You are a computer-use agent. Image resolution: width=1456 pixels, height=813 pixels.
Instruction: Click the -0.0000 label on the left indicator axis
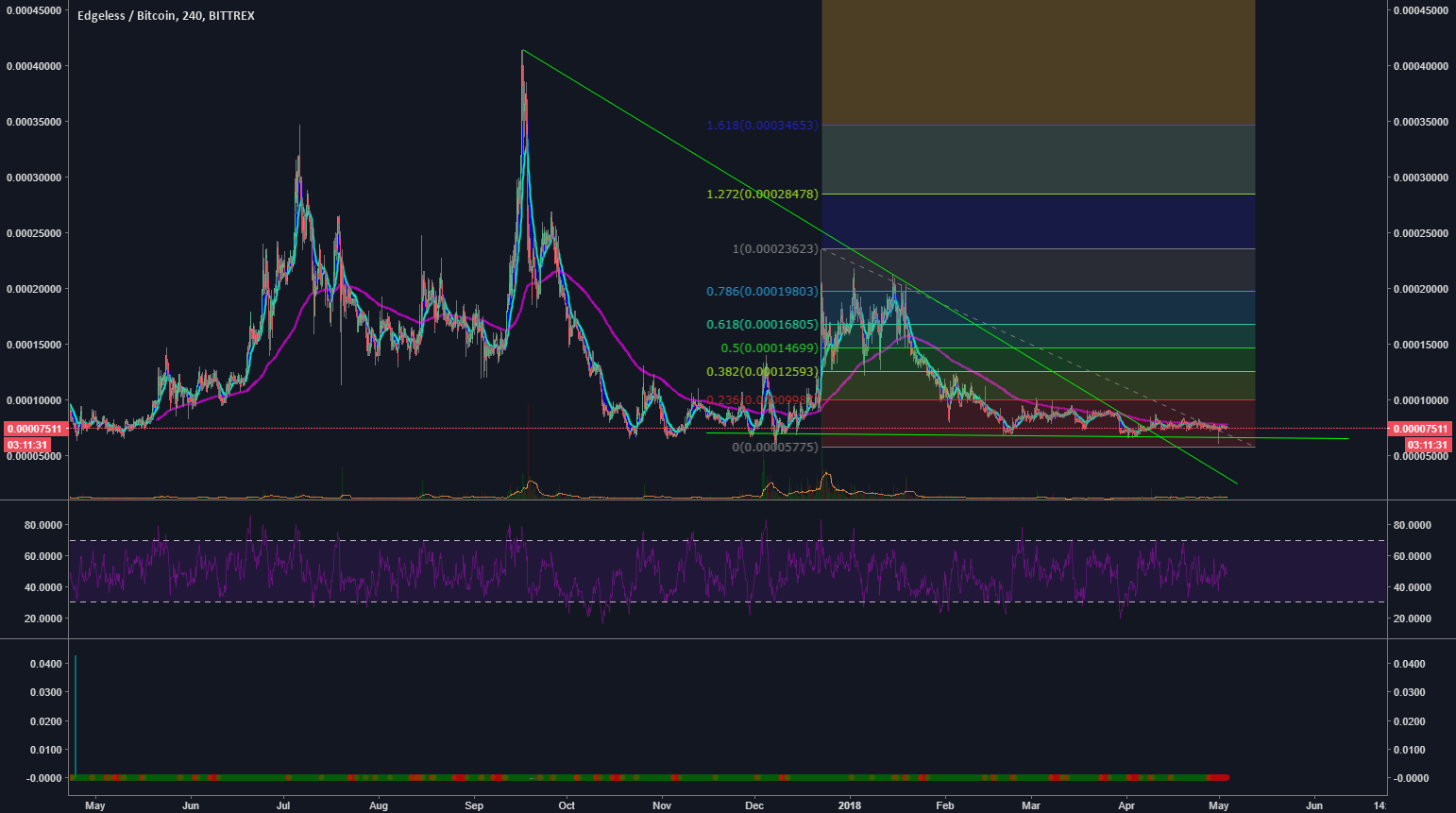click(x=44, y=778)
